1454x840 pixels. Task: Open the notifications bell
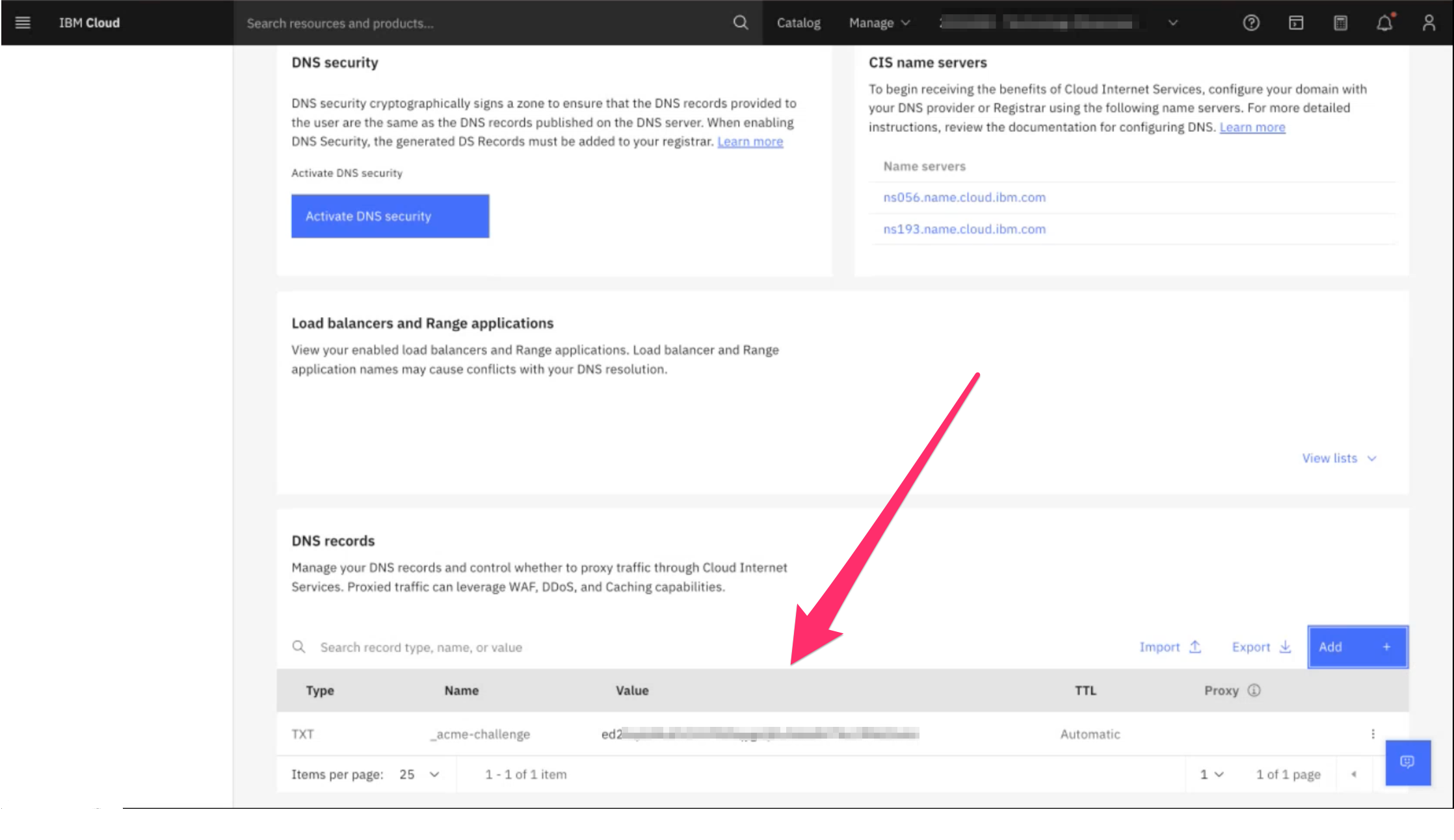(1384, 23)
